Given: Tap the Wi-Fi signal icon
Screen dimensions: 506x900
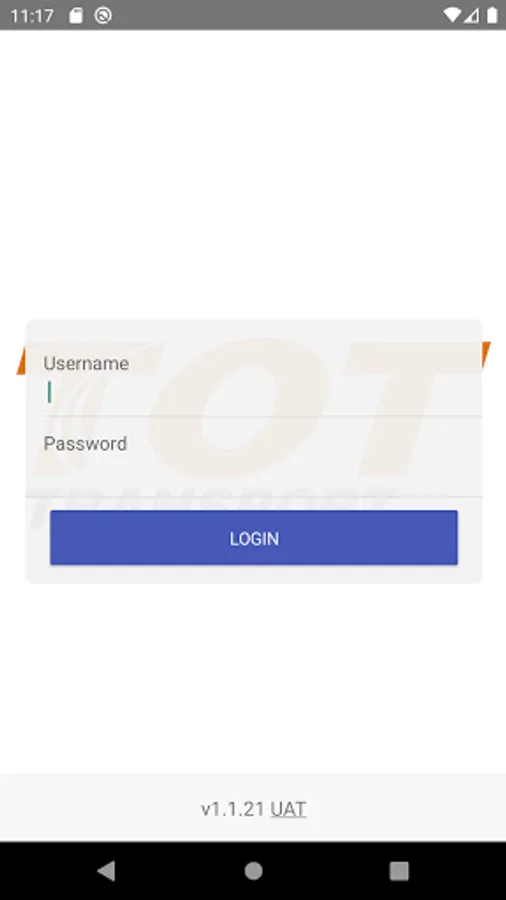Looking at the screenshot, I should coord(452,15).
